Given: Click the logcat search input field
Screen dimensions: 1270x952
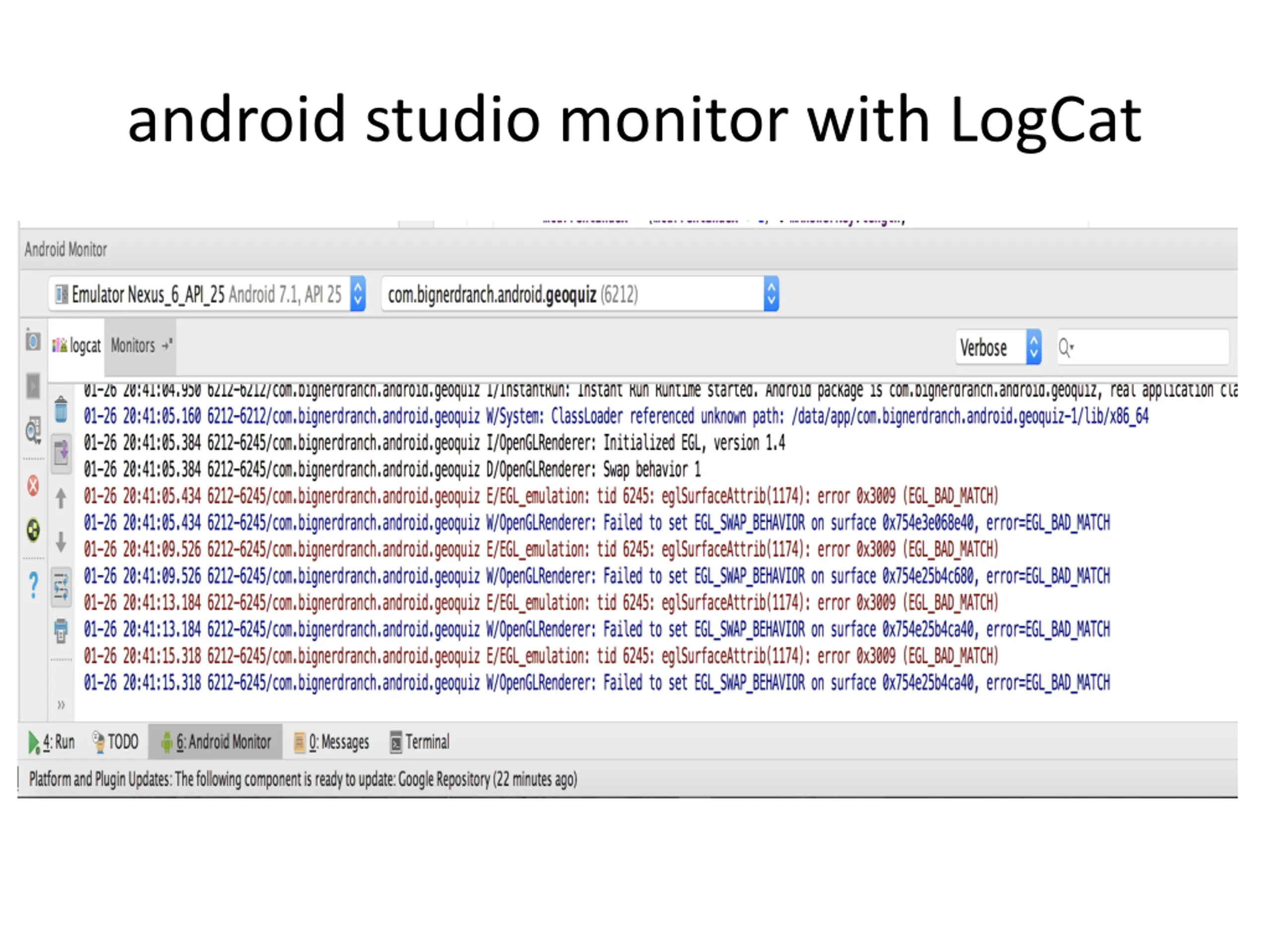Looking at the screenshot, I should click(1143, 347).
